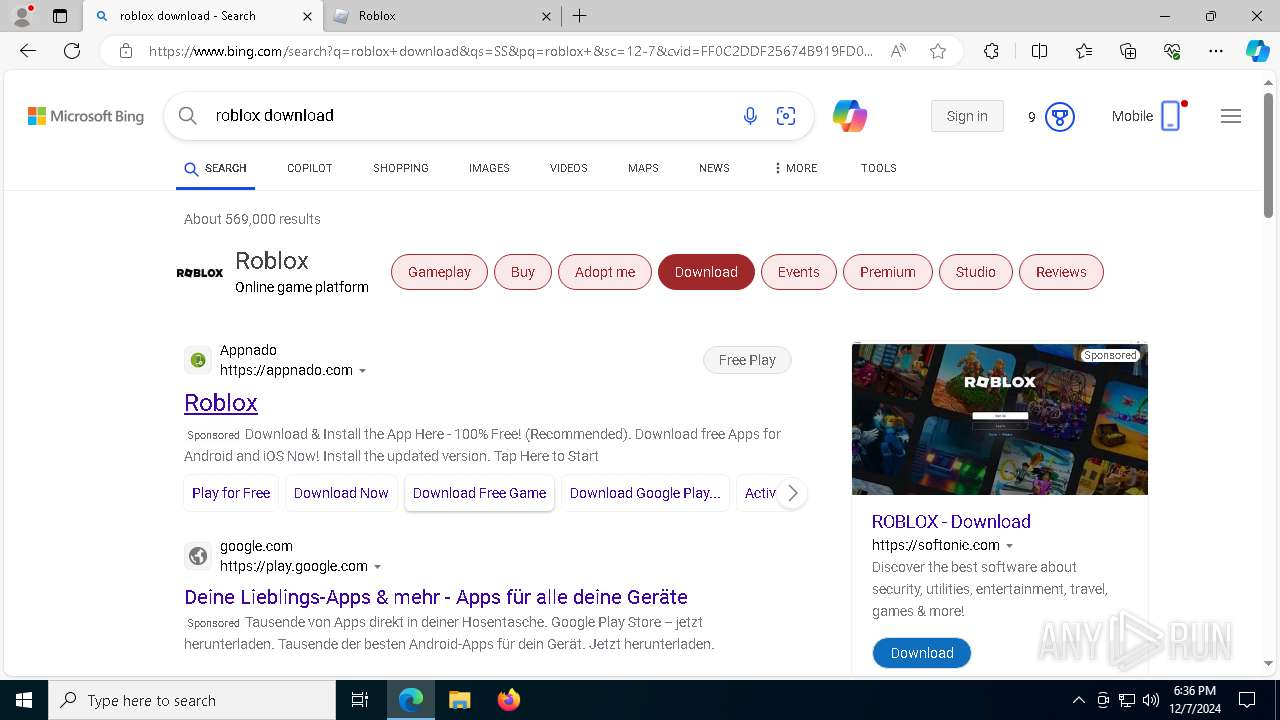This screenshot has width=1280, height=720.
Task: Open Play for Free sitelink
Action: point(231,493)
